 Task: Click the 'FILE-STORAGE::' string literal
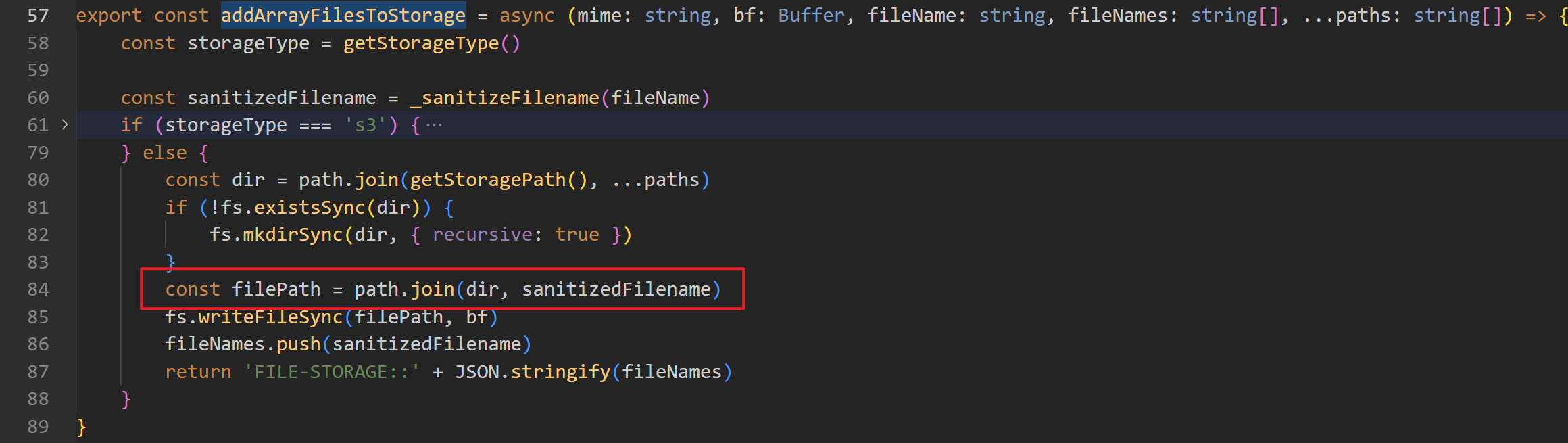pyautogui.click(x=331, y=372)
